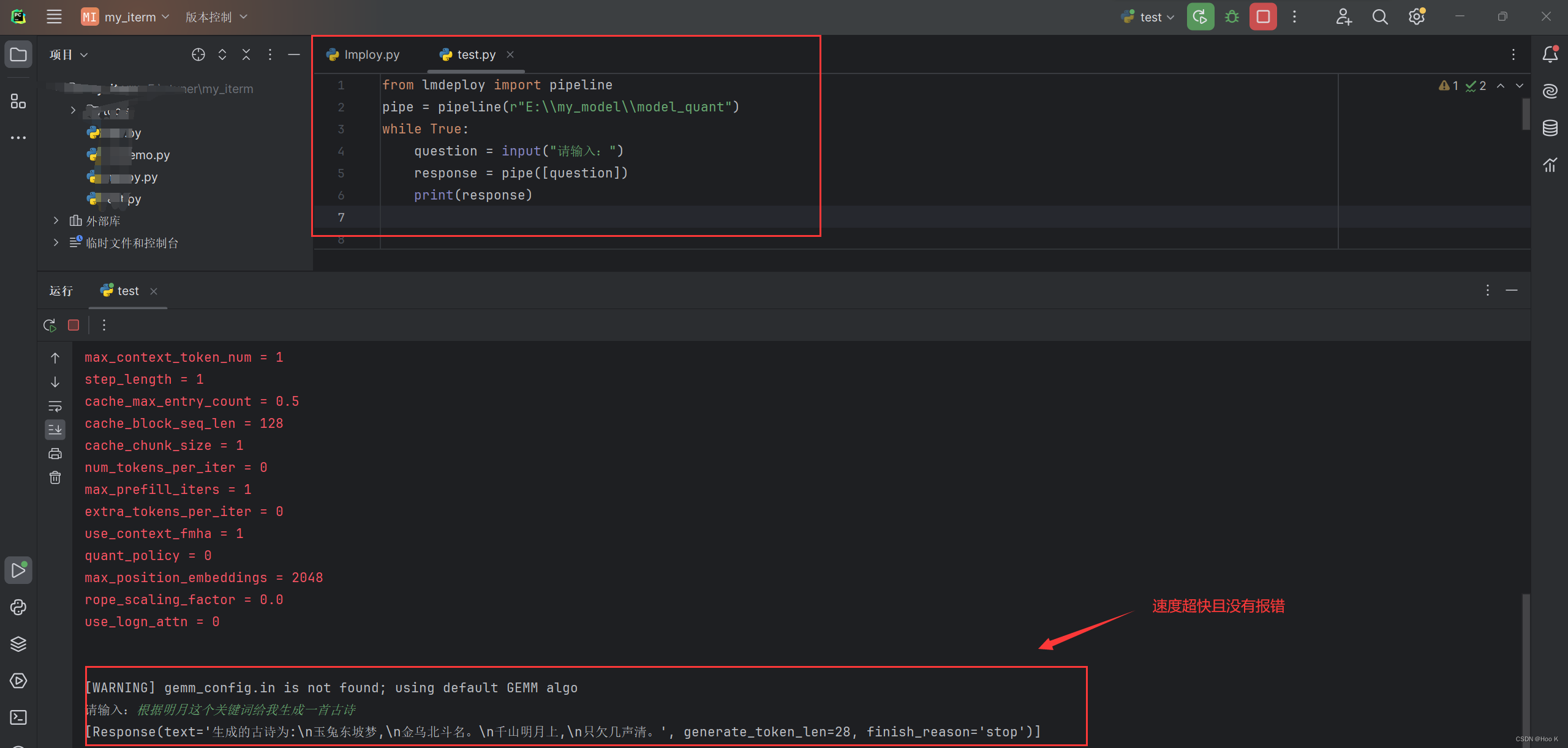1568x748 pixels.
Task: Open the Terminal tool window
Action: point(18,717)
